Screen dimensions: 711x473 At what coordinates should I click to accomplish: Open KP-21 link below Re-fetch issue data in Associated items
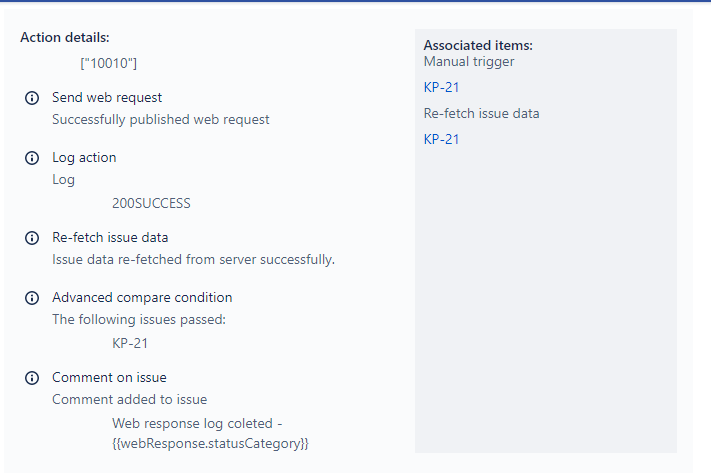pos(441,139)
